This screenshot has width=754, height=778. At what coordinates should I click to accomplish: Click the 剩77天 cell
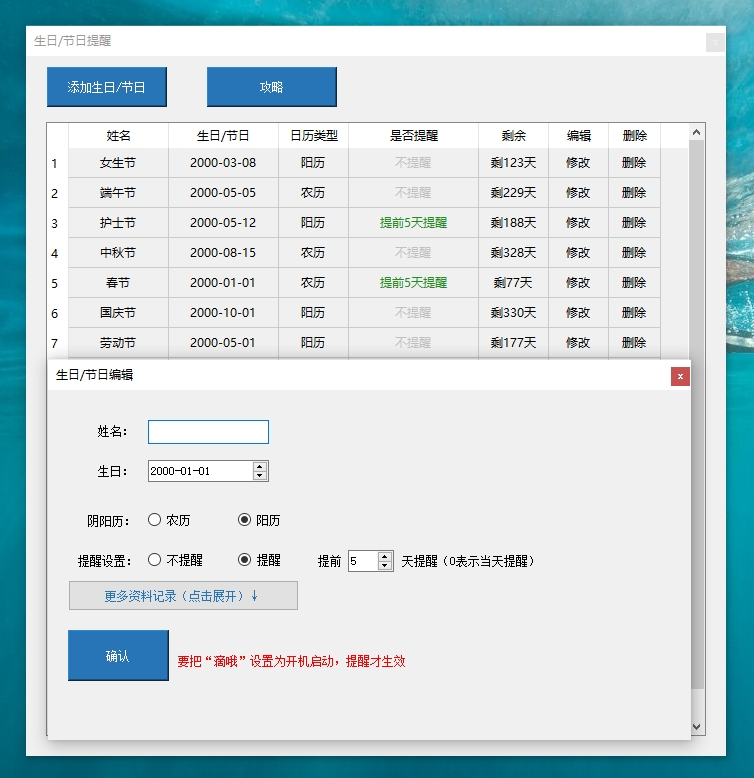513,283
